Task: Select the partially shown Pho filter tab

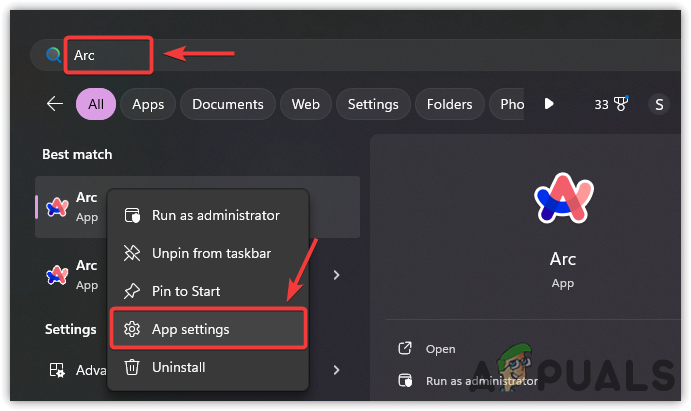Action: click(507, 104)
